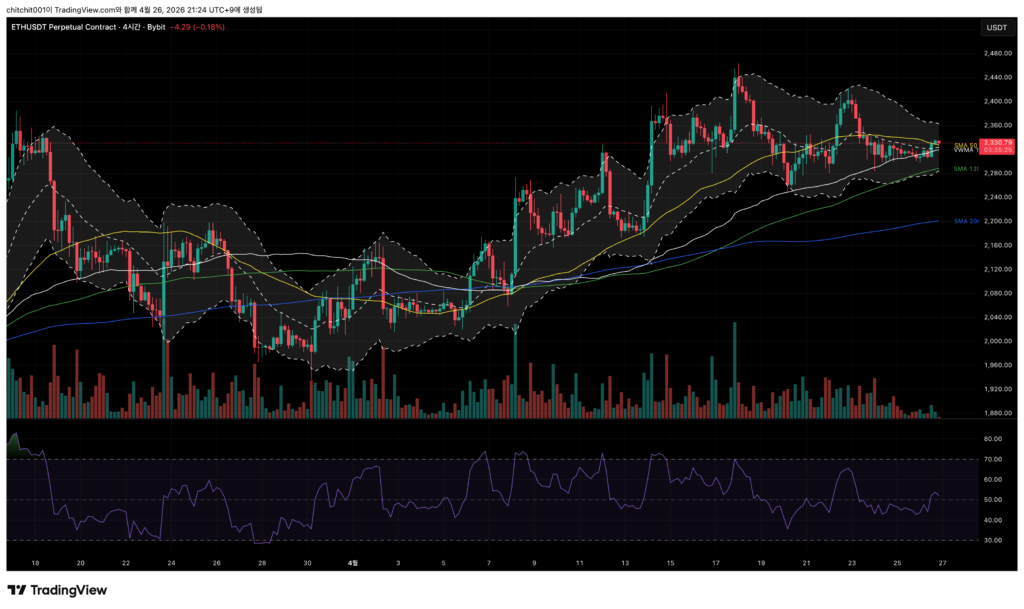Click date 13 on the time axis
Image resolution: width=1024 pixels, height=609 pixels.
(x=624, y=564)
